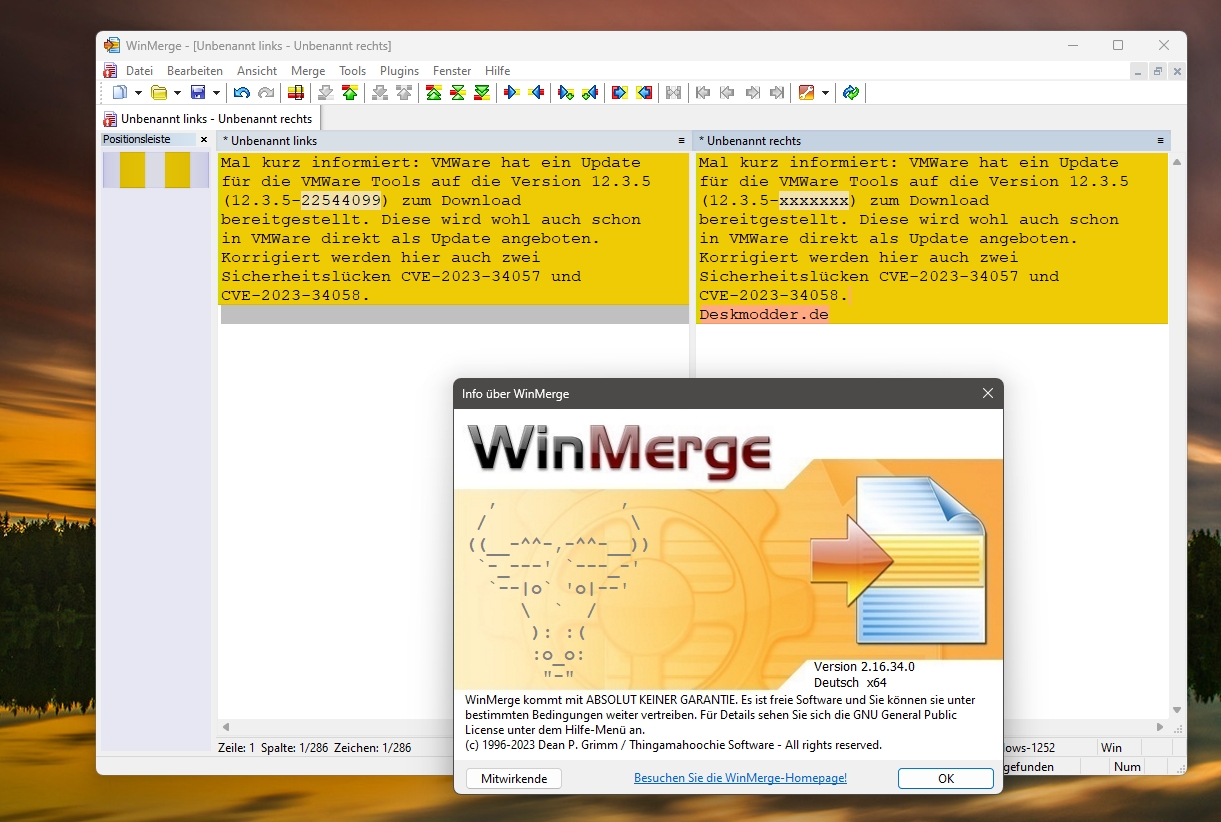Click the Current Difference toolbar icon

pos(457,93)
